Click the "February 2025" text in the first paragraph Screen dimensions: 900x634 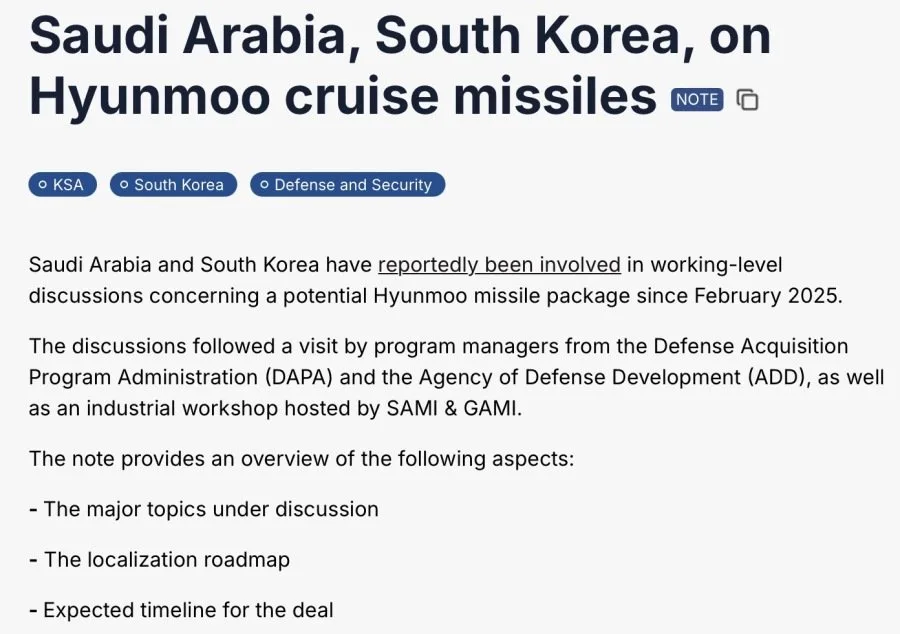tap(766, 295)
